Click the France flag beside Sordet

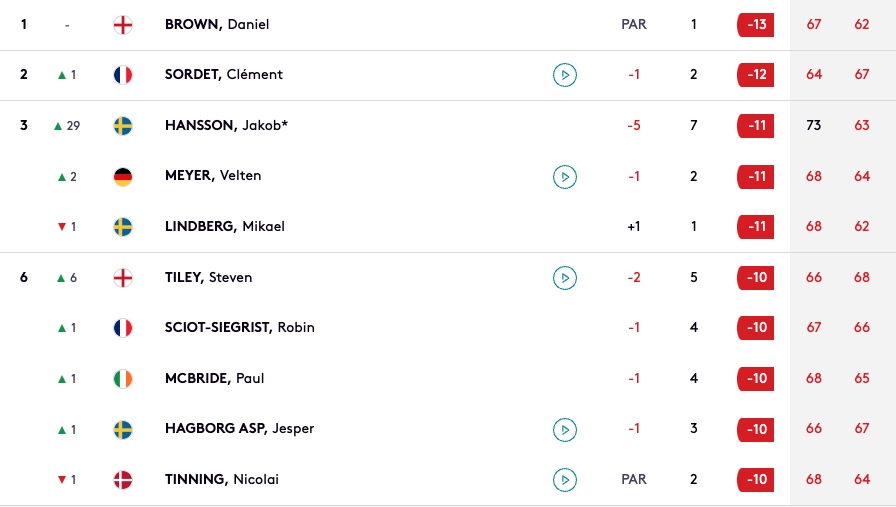(x=123, y=75)
